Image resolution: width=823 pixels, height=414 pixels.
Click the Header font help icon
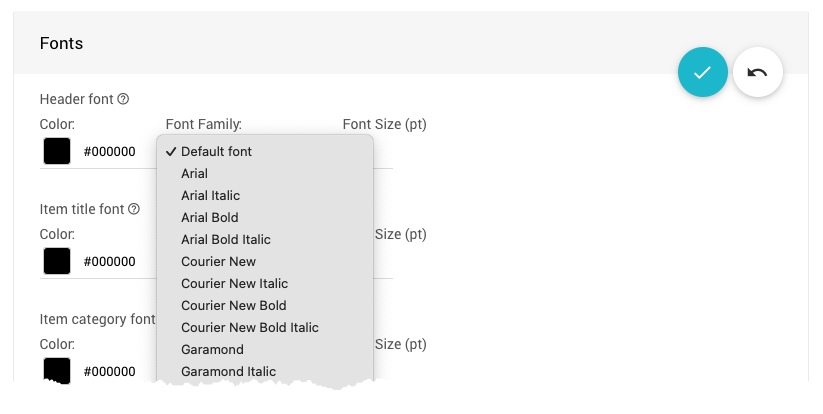(123, 99)
